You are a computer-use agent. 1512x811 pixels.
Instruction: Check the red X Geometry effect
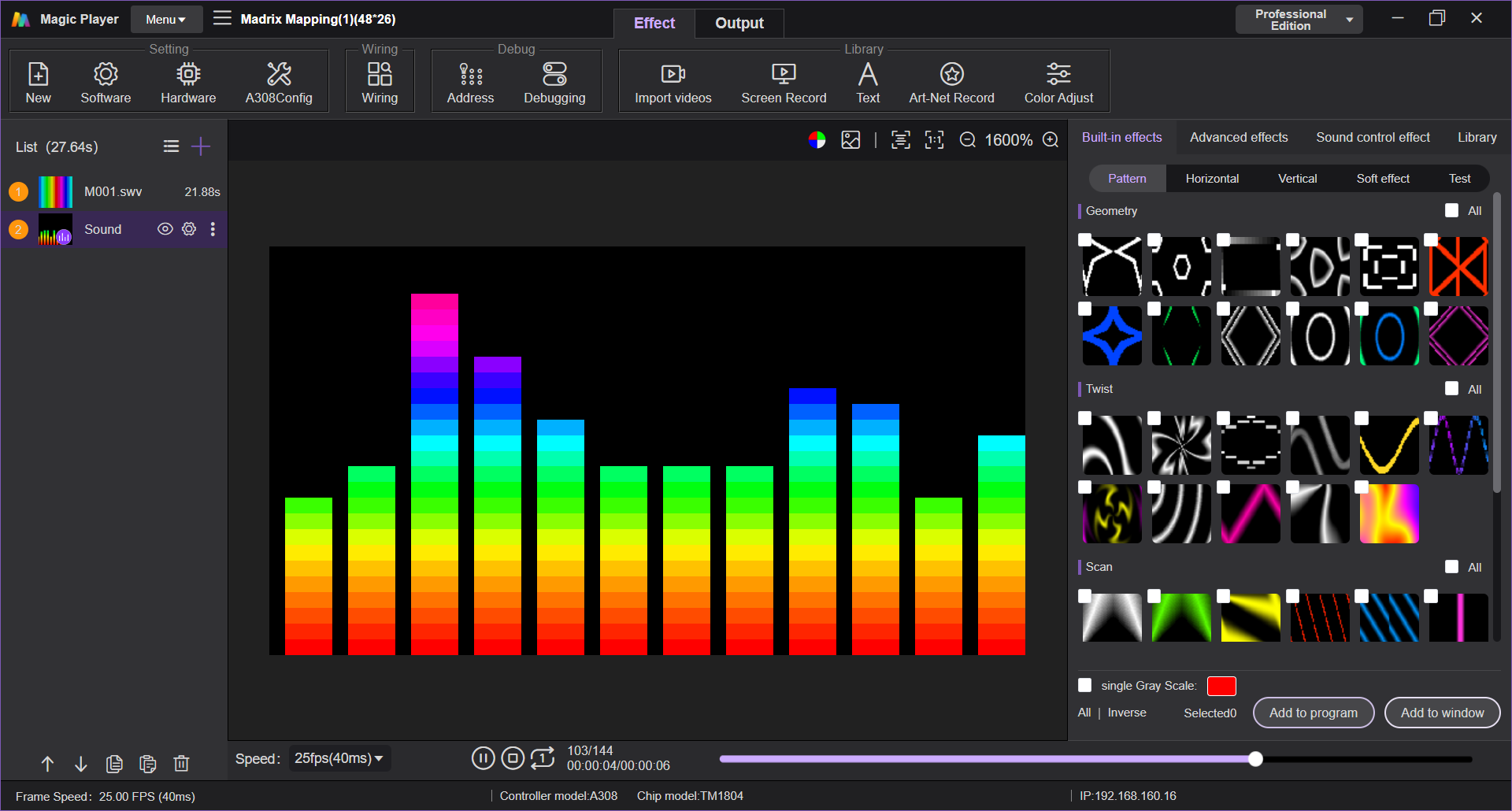coord(1431,240)
